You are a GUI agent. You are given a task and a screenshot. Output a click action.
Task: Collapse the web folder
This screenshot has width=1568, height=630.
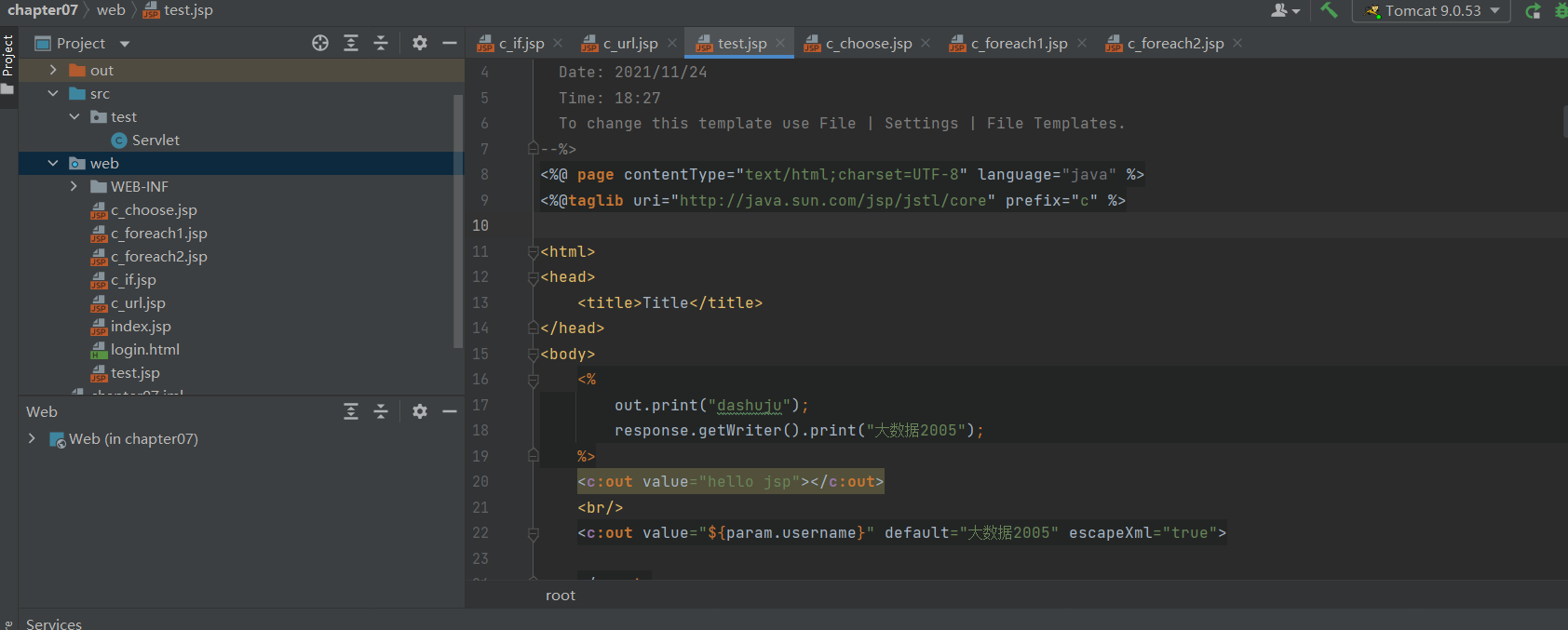[53, 163]
